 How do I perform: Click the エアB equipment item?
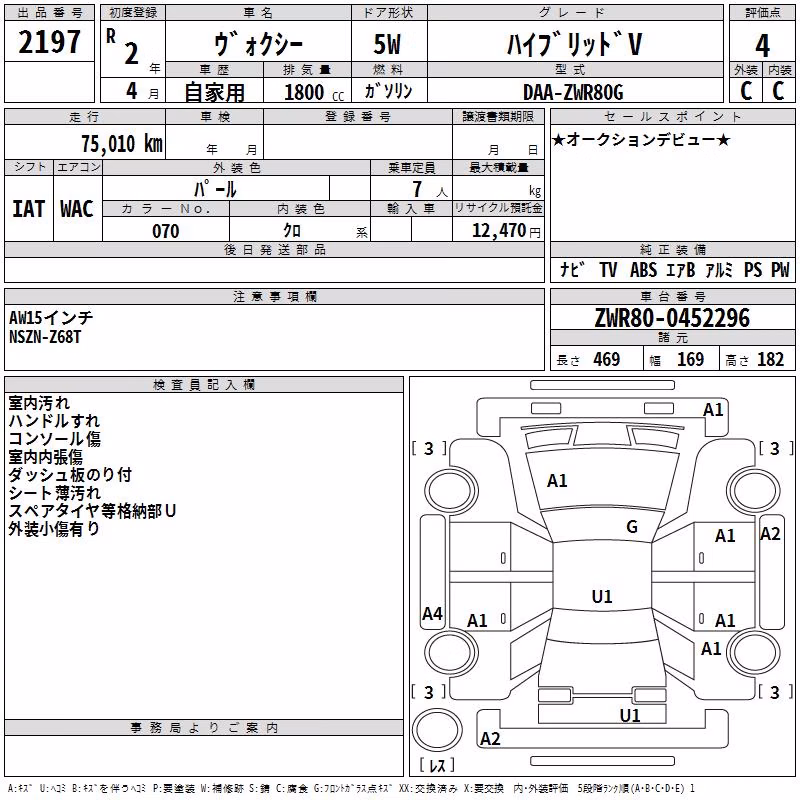coord(681,269)
